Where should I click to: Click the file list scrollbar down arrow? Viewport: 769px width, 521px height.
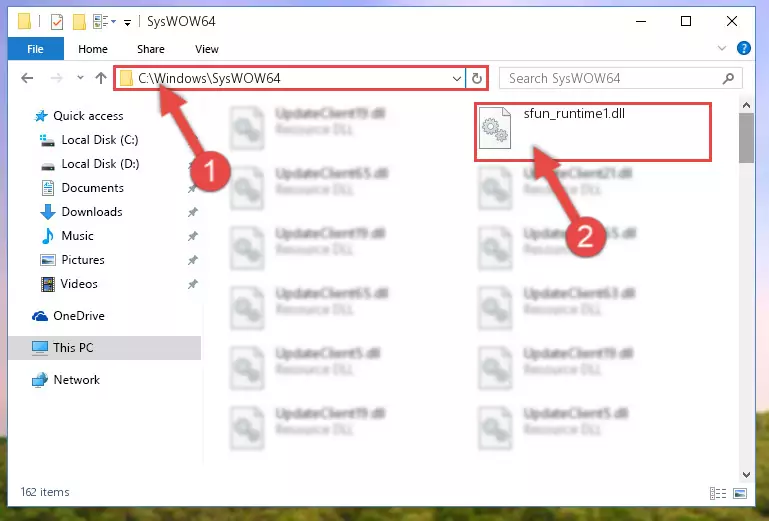coord(746,474)
